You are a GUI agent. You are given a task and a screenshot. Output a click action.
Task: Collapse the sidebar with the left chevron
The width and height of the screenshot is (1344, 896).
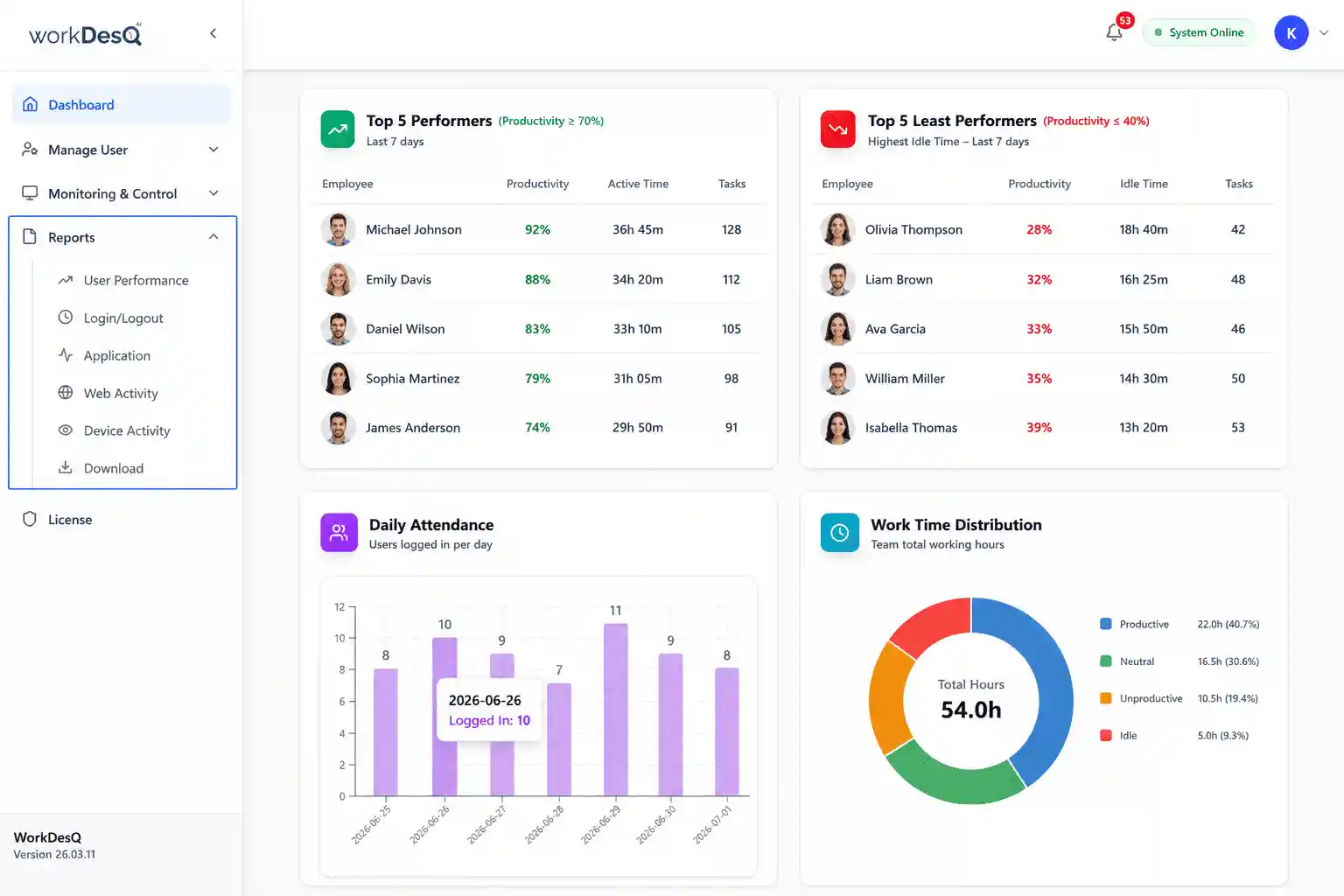tap(213, 33)
